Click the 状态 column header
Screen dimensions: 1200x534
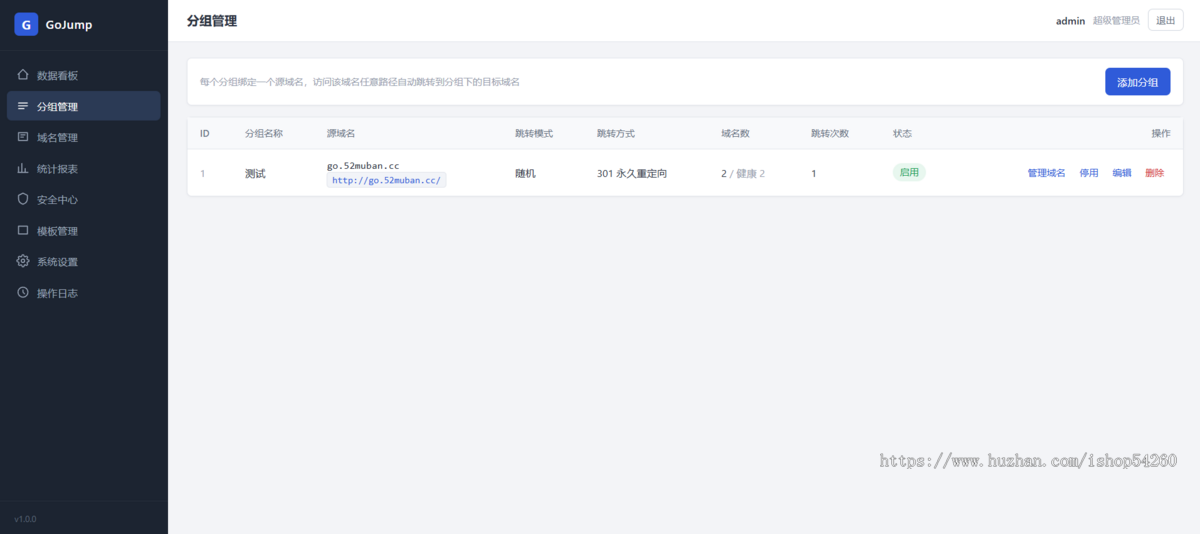click(902, 133)
